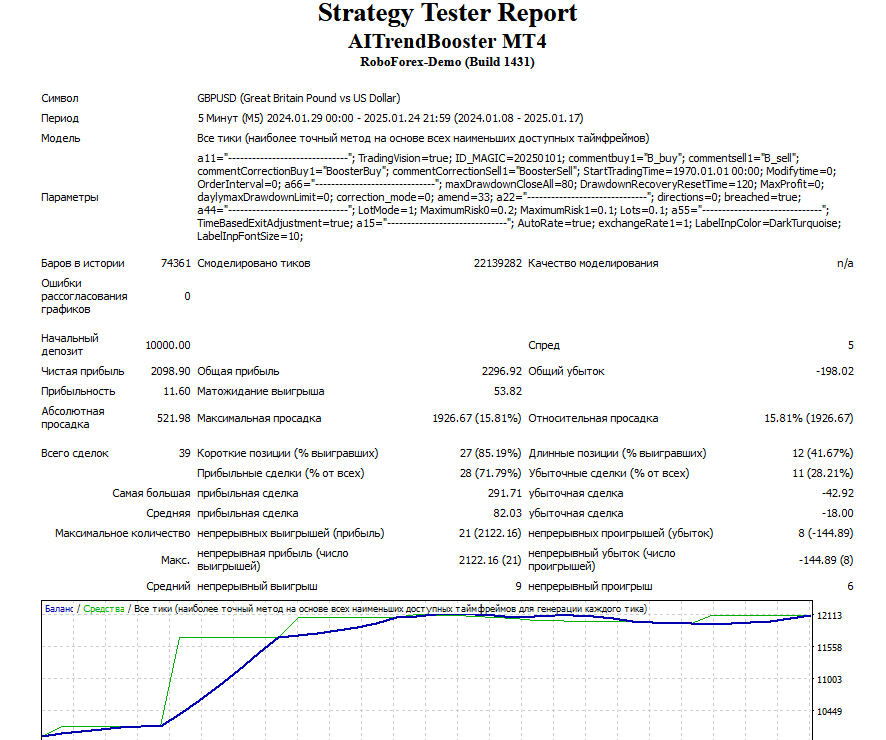Image resolution: width=886 pixels, height=740 pixels.
Task: Select net profit value 2098.90
Action: point(171,371)
